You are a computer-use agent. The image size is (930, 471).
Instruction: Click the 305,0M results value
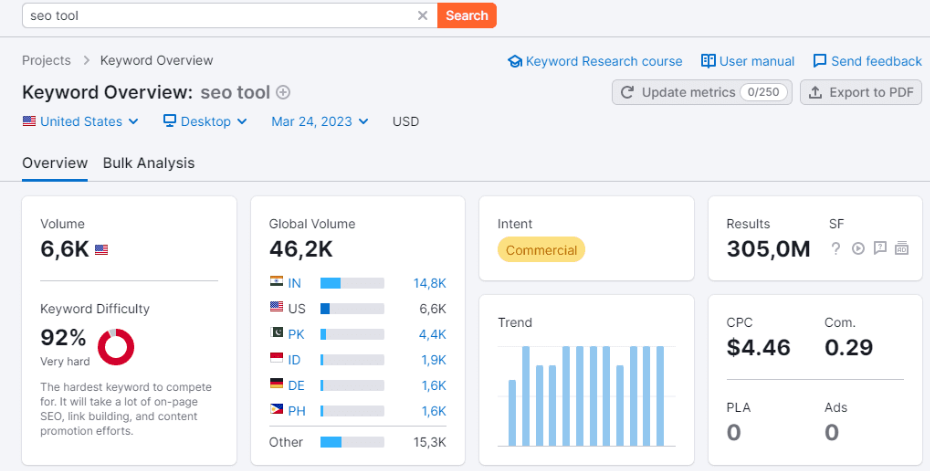click(x=768, y=249)
